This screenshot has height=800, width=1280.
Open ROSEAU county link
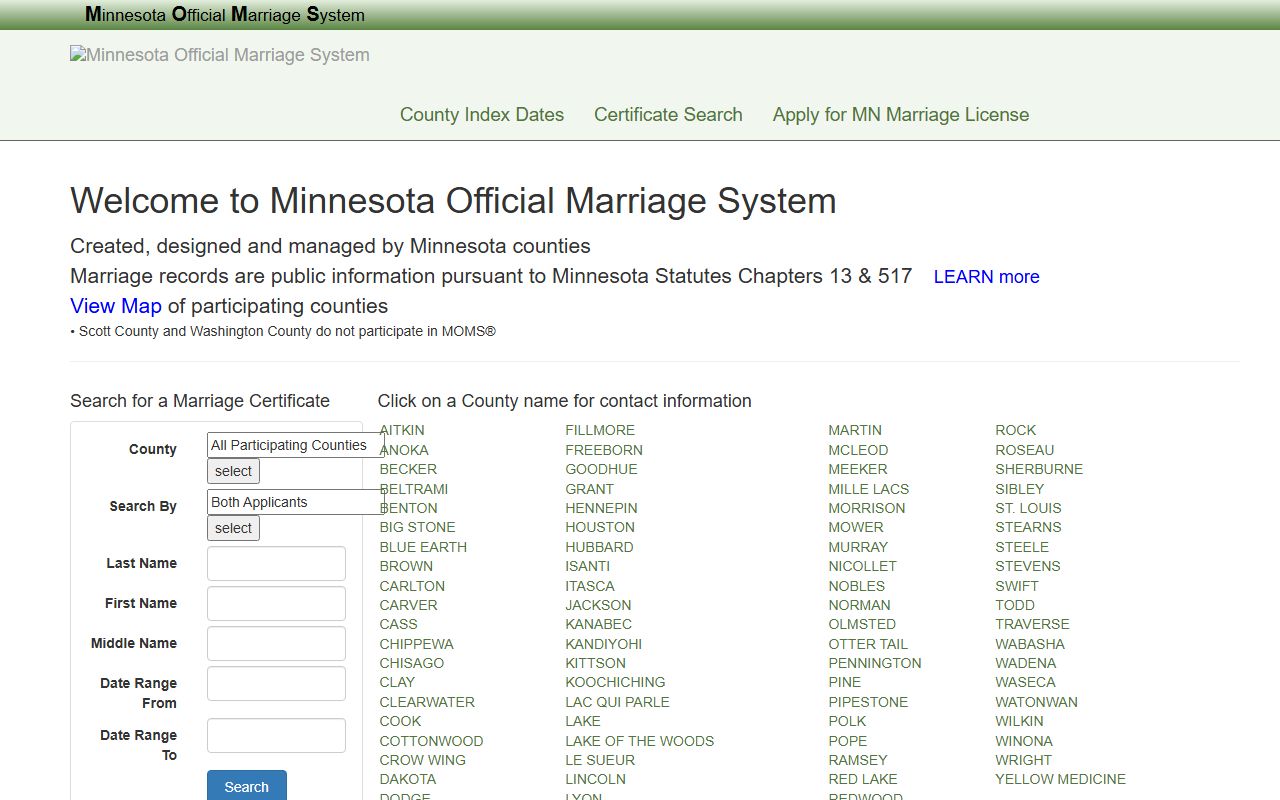coord(1025,450)
